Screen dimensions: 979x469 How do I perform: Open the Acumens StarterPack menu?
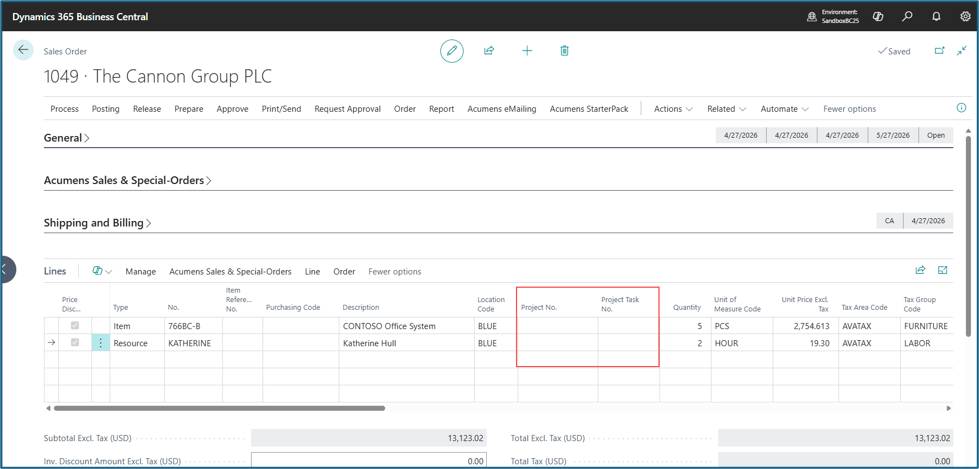pyautogui.click(x=589, y=109)
